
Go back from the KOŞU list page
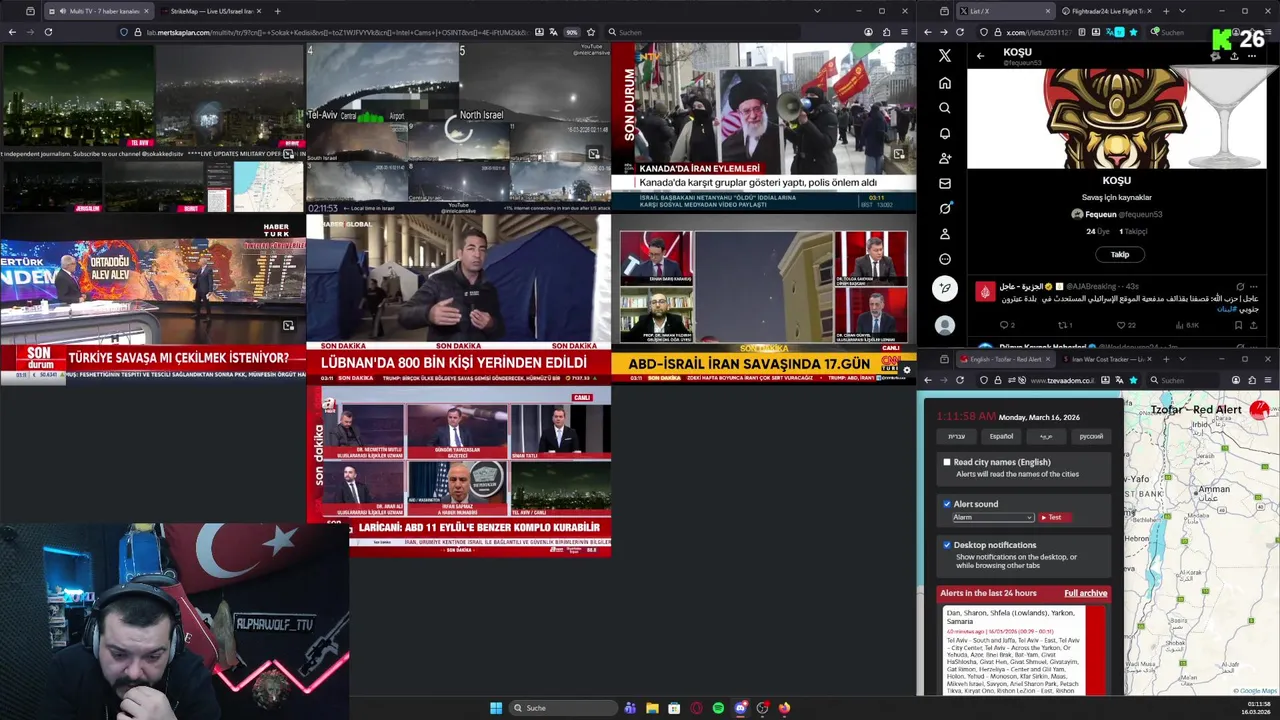(x=980, y=56)
